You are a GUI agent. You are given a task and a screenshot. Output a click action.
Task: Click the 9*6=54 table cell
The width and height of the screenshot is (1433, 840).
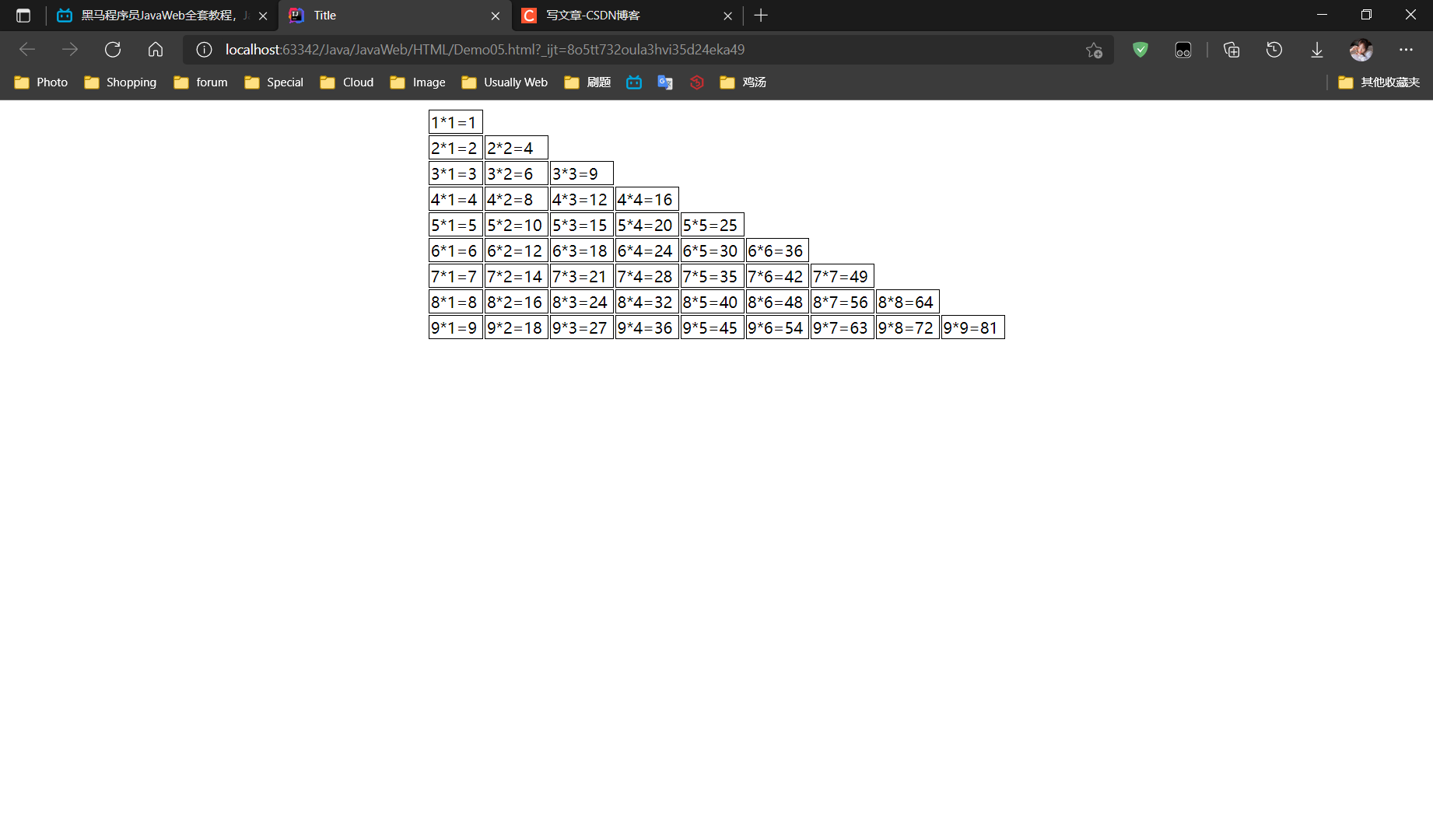(x=777, y=327)
